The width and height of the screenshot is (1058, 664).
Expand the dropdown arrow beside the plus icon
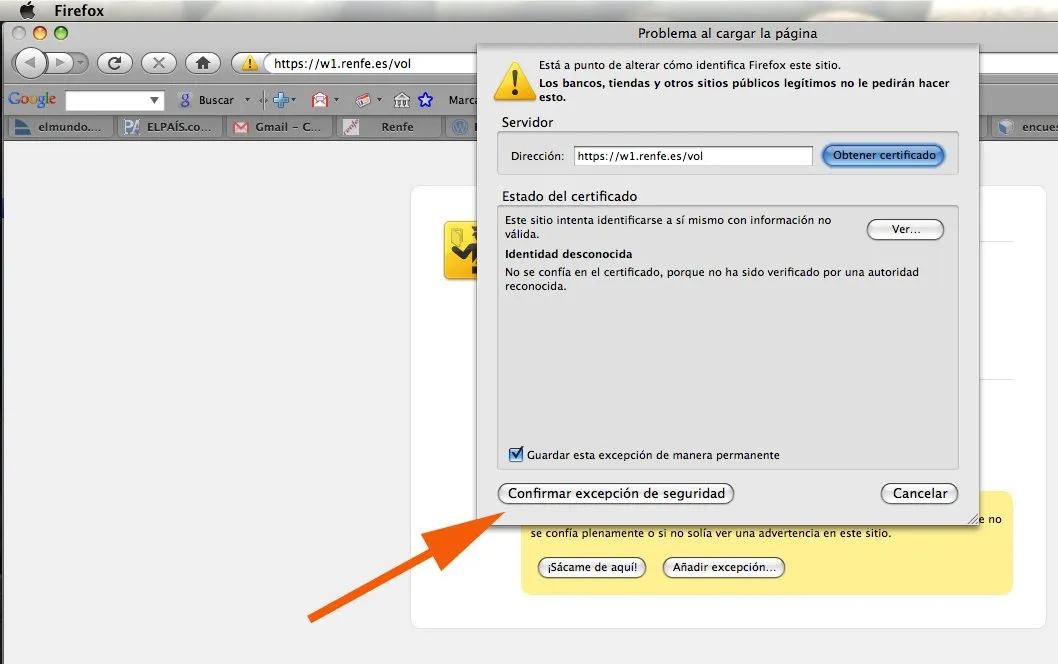294,100
